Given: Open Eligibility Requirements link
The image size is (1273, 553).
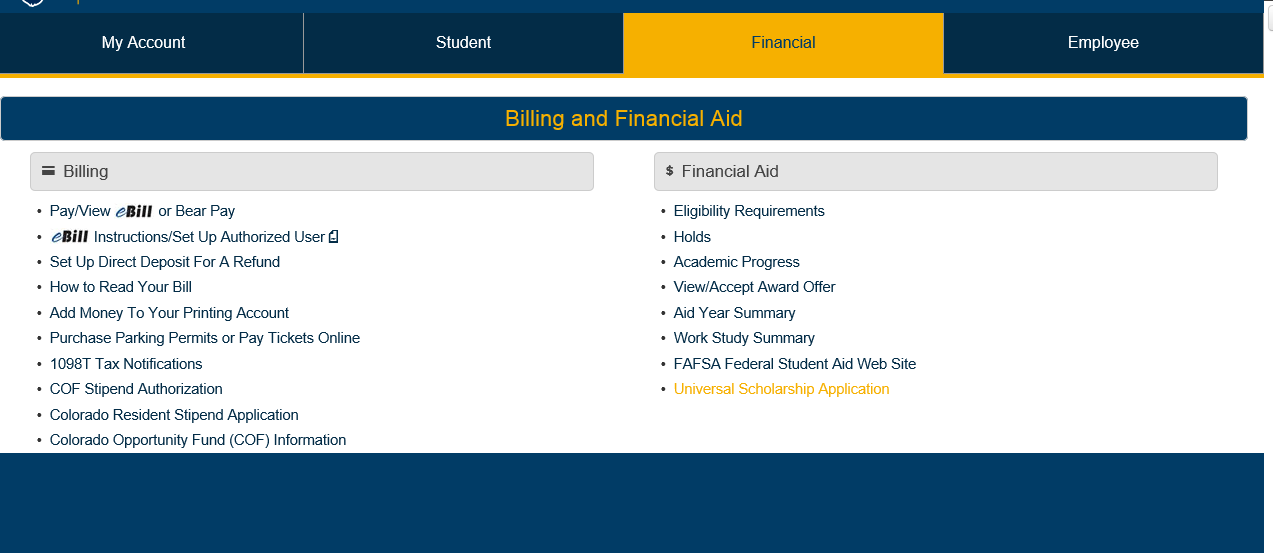Looking at the screenshot, I should [x=749, y=211].
